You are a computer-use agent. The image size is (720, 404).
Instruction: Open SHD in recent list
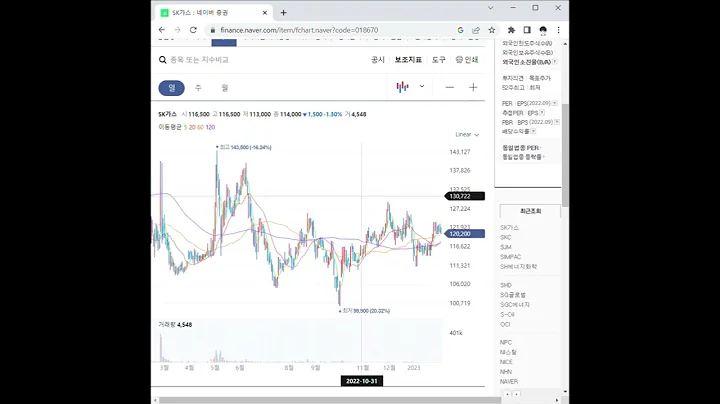coord(506,286)
